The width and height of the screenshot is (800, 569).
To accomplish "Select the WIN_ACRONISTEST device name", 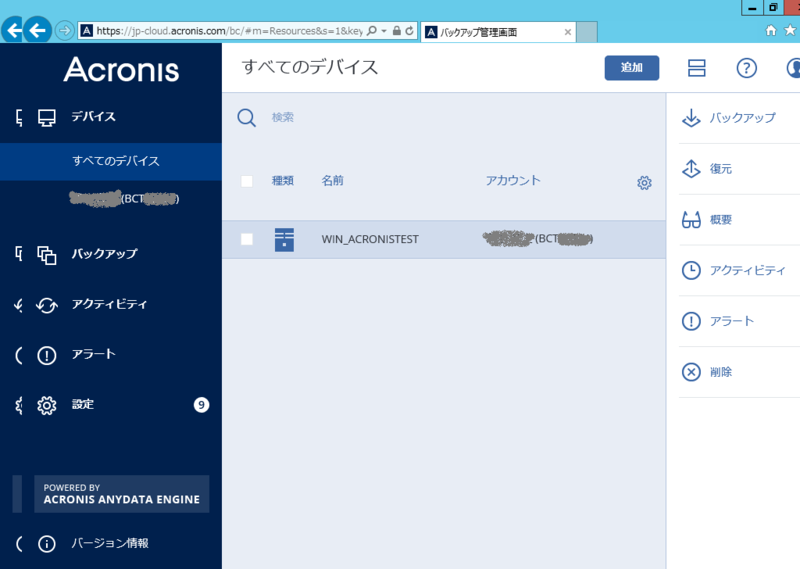I will coord(370,239).
